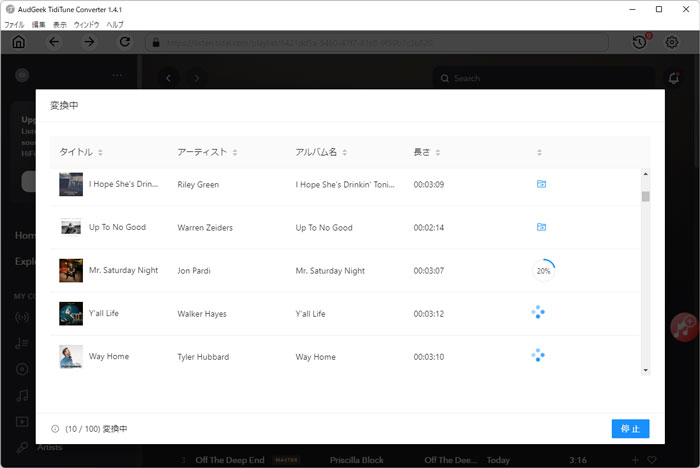
Task: Click the title Y'all Life
Action: [x=104, y=313]
